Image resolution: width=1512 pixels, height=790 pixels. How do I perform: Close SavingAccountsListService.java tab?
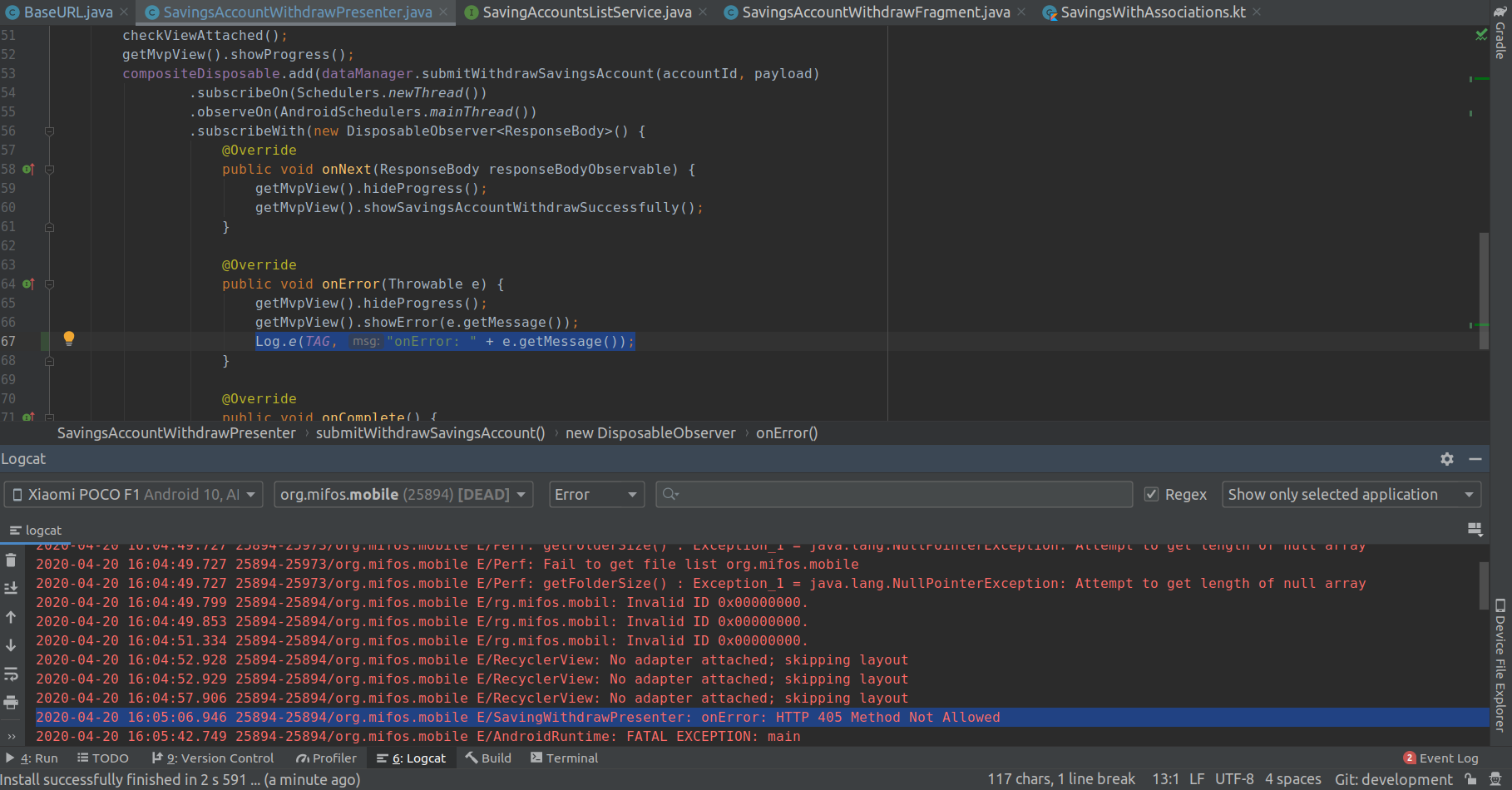pyautogui.click(x=703, y=12)
